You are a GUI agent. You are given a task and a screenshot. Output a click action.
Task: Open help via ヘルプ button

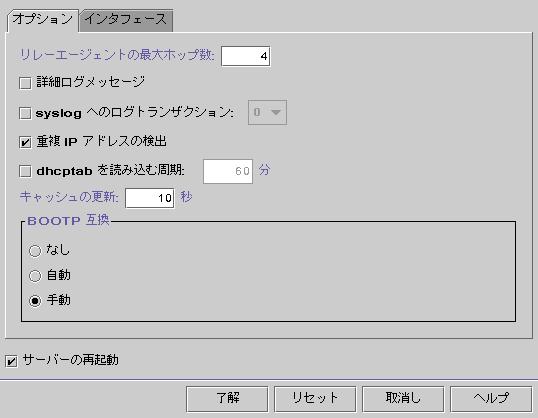(x=491, y=399)
